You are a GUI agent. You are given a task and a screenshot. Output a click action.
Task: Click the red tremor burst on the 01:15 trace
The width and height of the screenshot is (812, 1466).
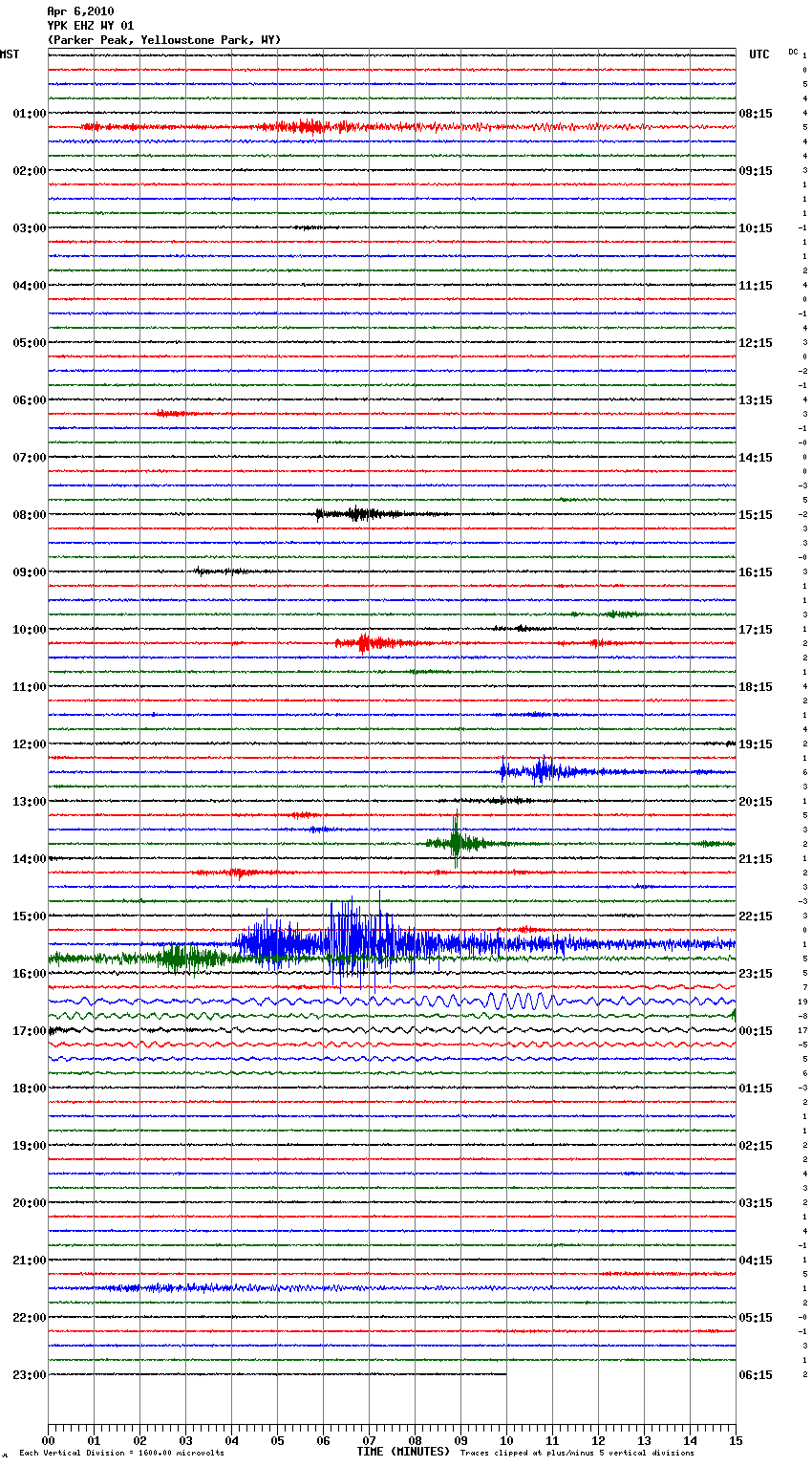pyautogui.click(x=306, y=127)
